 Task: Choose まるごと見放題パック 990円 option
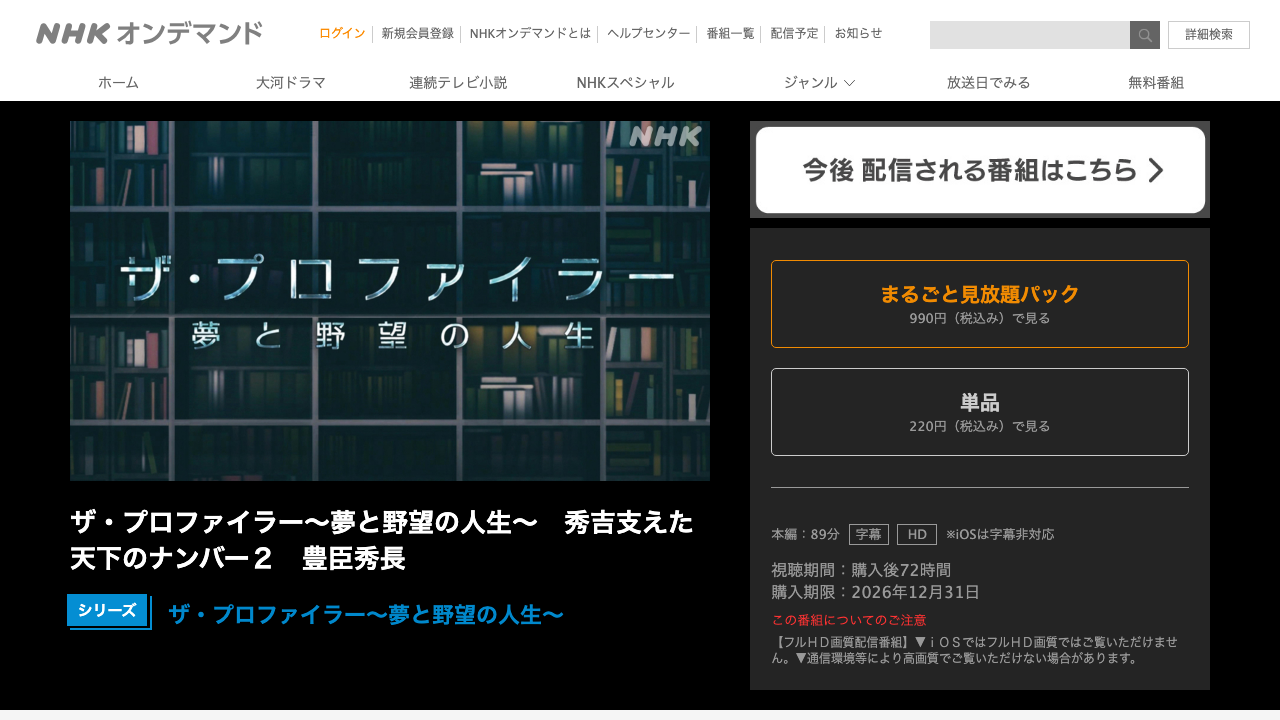pyautogui.click(x=980, y=304)
